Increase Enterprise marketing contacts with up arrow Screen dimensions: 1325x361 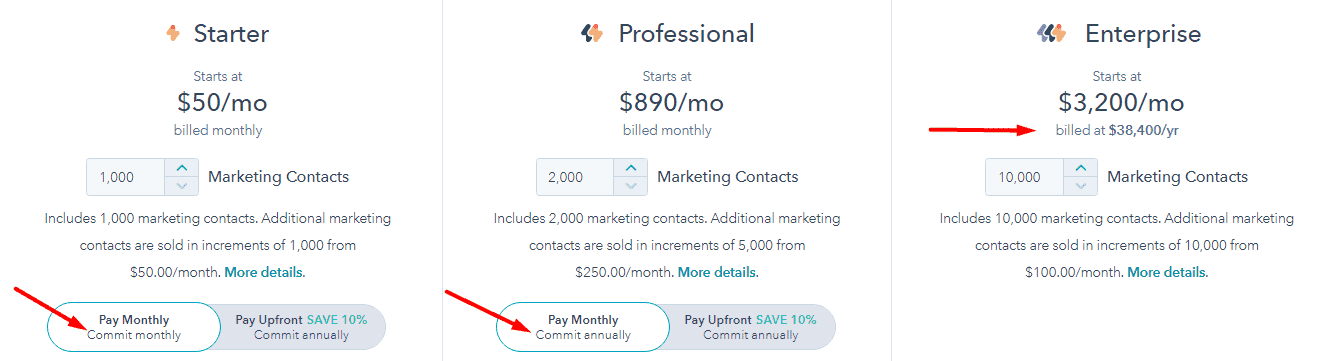1079,168
